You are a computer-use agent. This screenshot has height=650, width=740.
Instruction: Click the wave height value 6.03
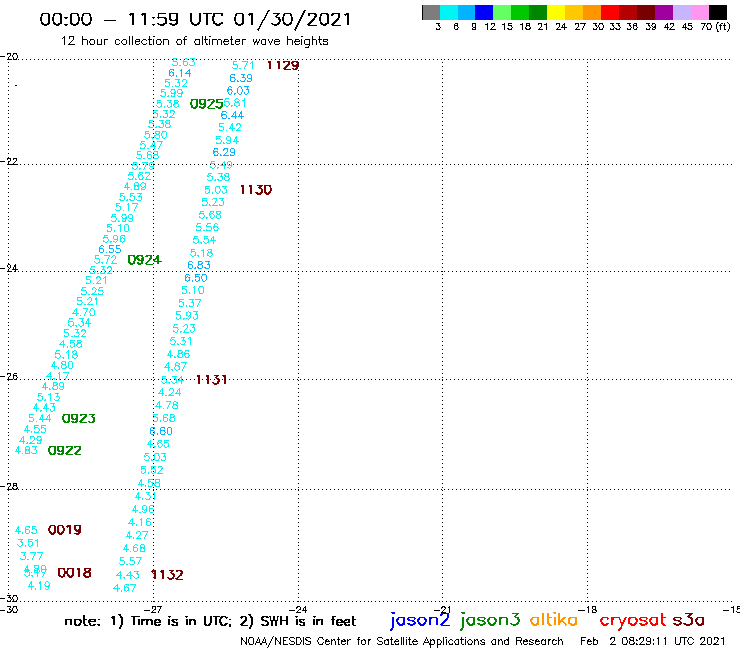click(x=238, y=90)
